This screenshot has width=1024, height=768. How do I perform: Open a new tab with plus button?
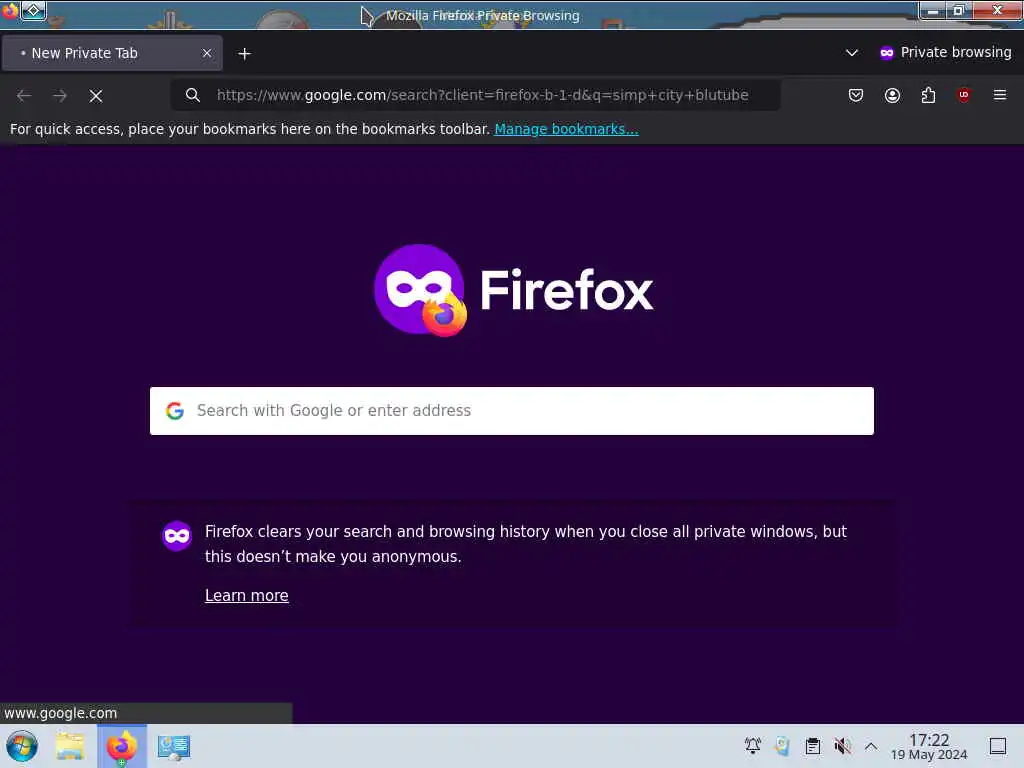[244, 54]
